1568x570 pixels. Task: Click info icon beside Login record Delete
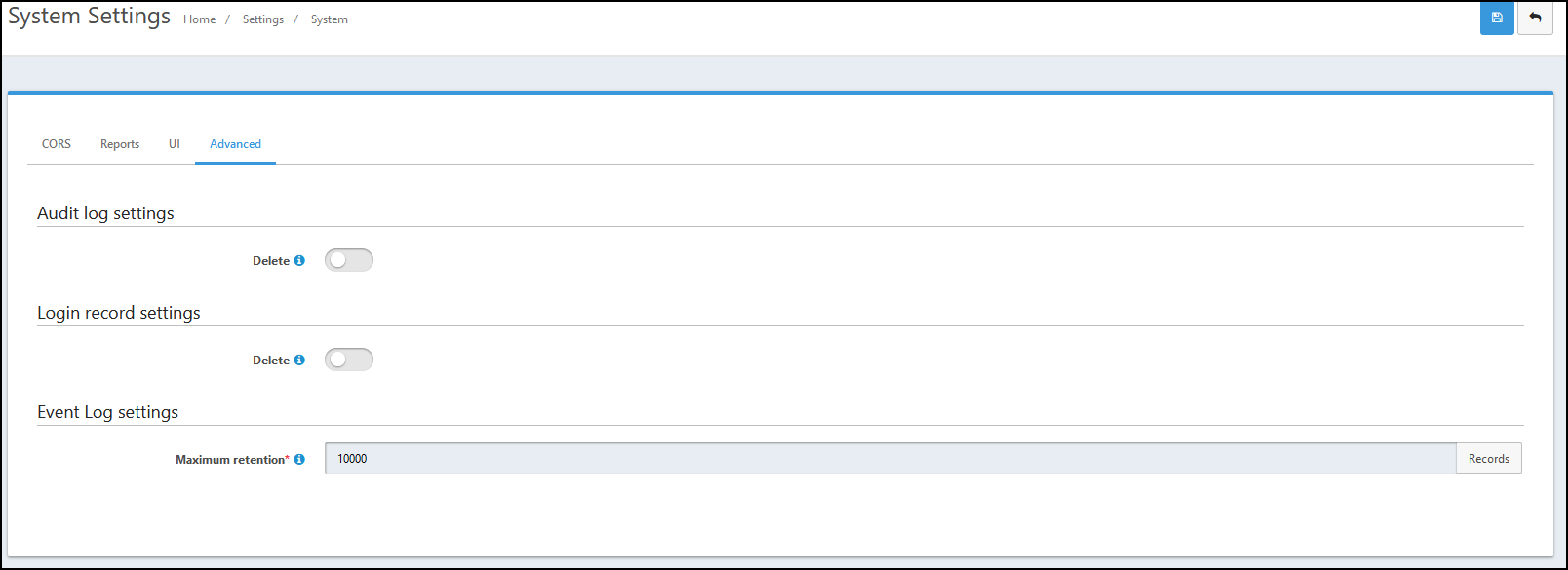pyautogui.click(x=299, y=360)
